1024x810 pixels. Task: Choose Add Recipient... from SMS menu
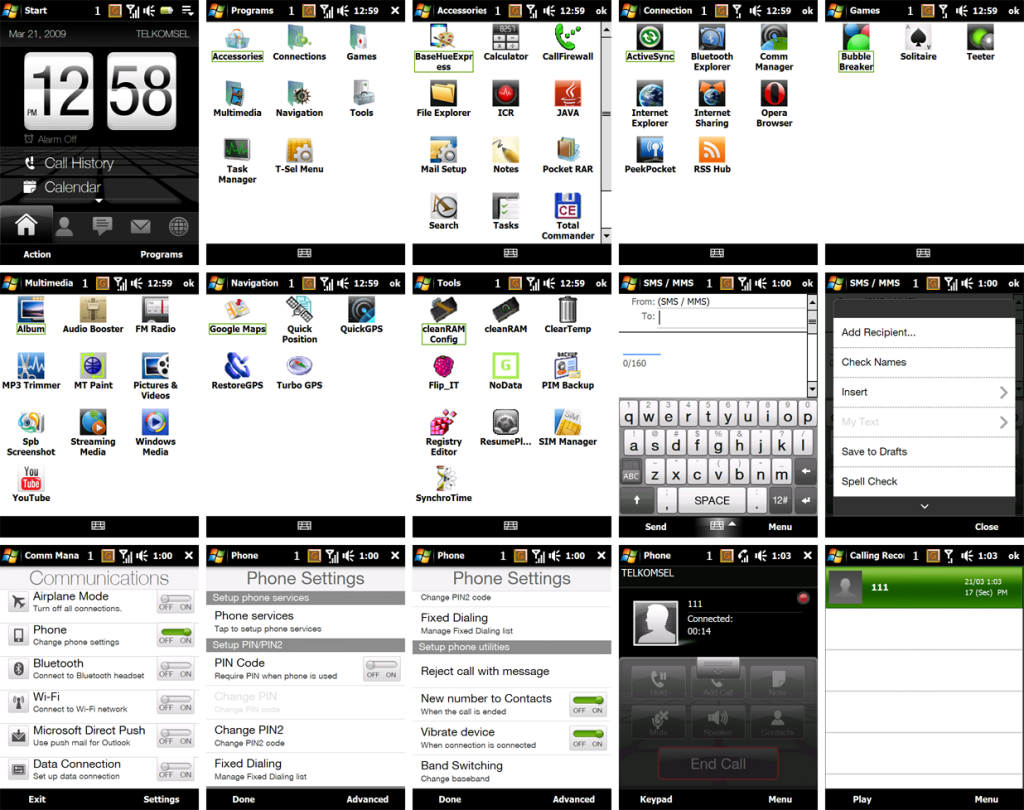[x=924, y=332]
